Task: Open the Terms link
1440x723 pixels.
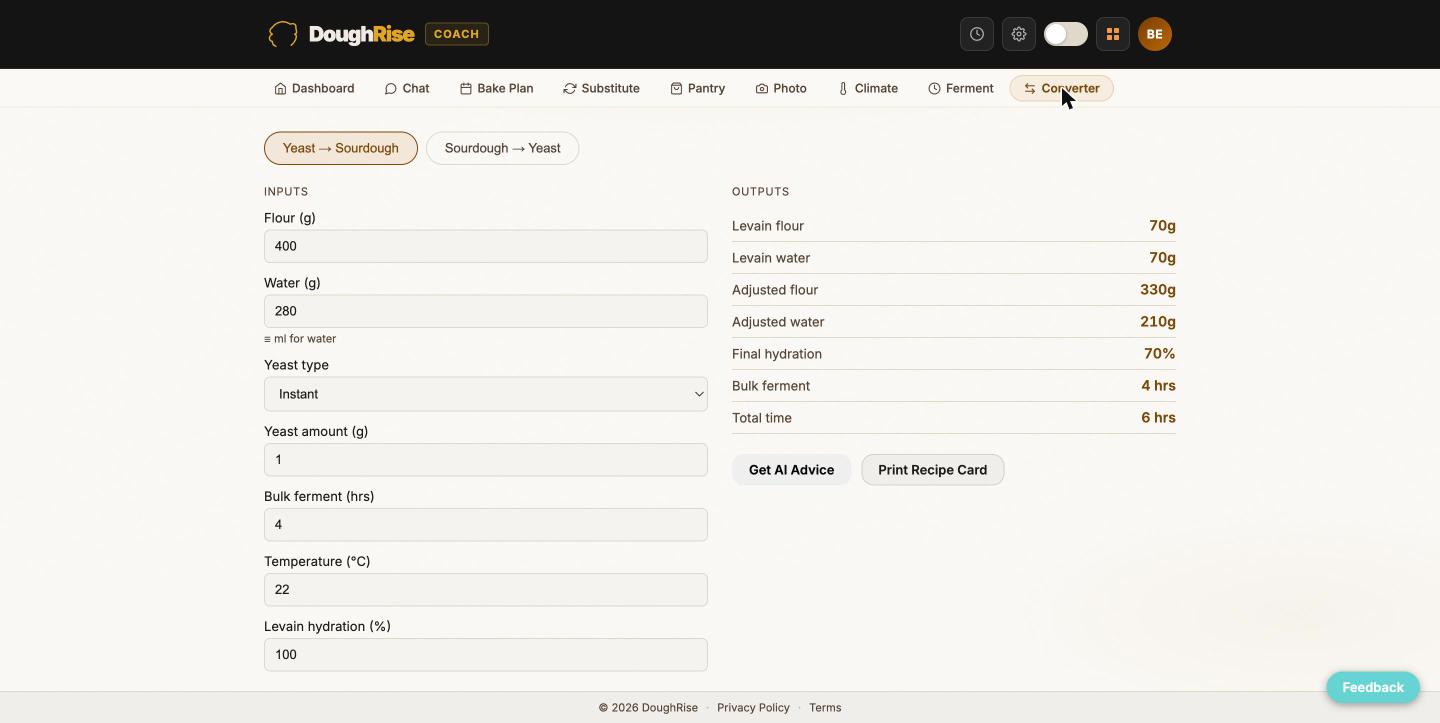Action: coord(825,708)
